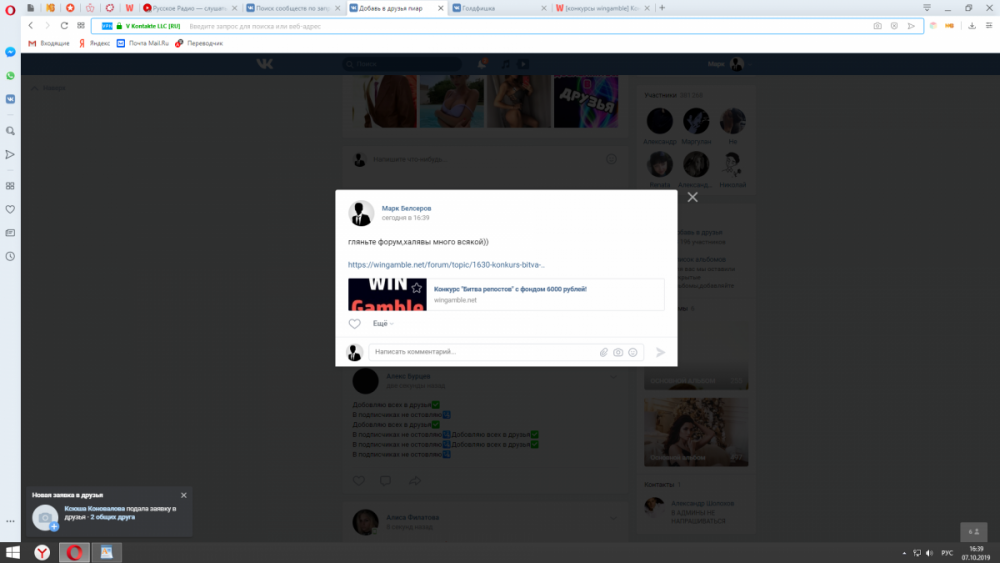Open search in the Opera sidebar
Viewport: 1000px width, 563px height.
(x=10, y=131)
